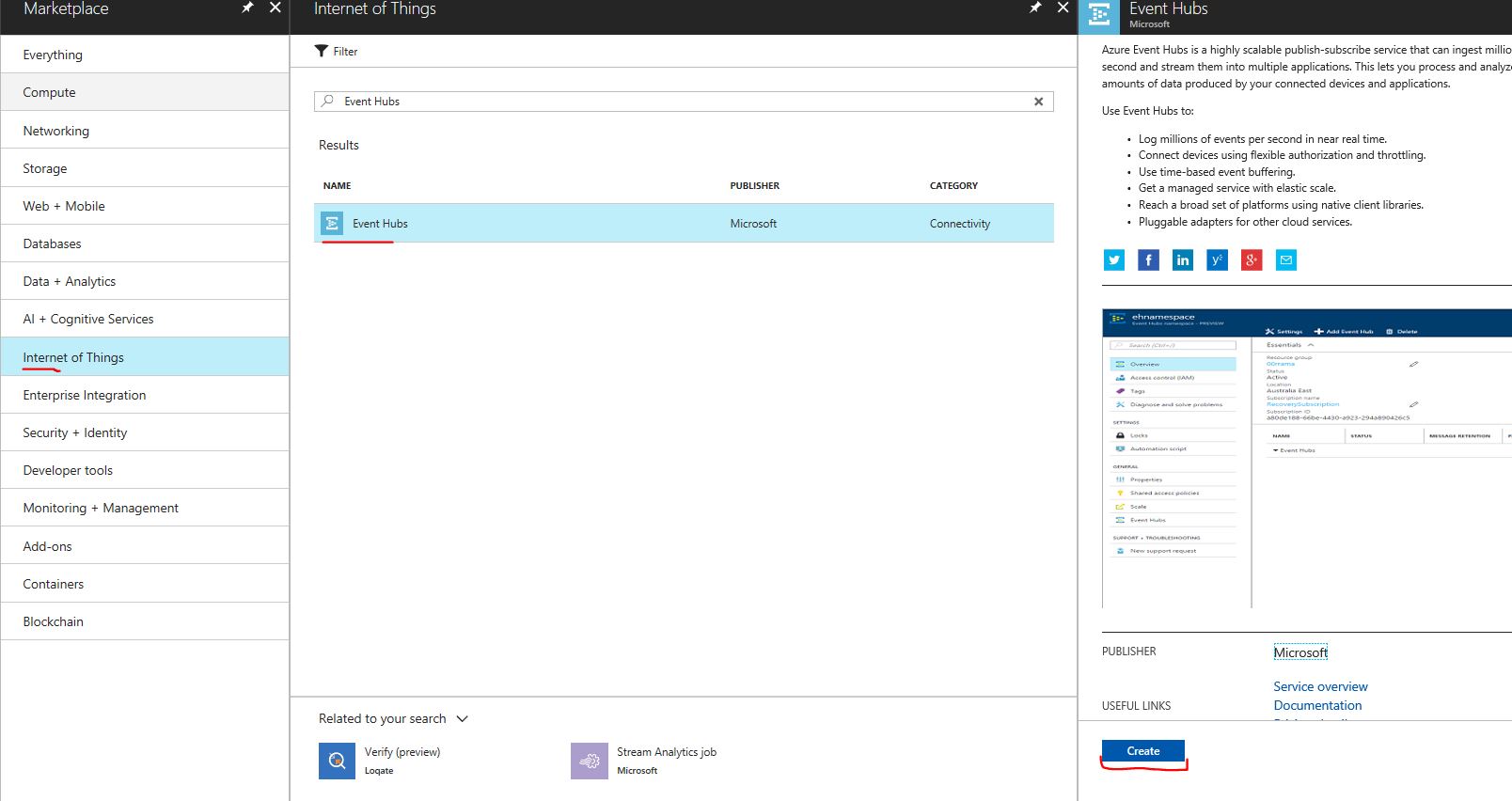Open Enterprise Integration category
The width and height of the screenshot is (1512, 801).
pos(145,395)
